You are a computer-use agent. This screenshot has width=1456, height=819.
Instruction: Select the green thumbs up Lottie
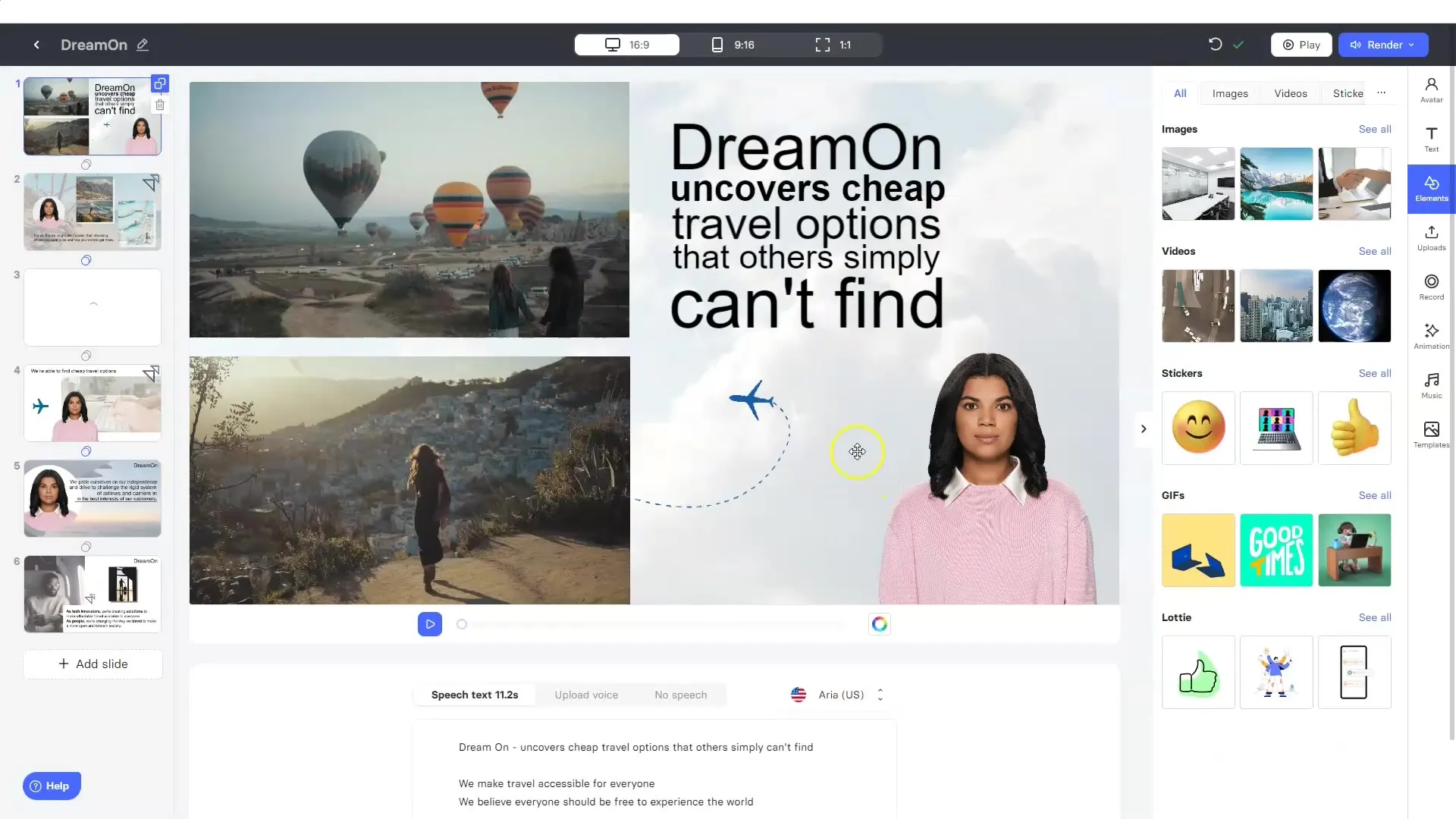click(1198, 672)
